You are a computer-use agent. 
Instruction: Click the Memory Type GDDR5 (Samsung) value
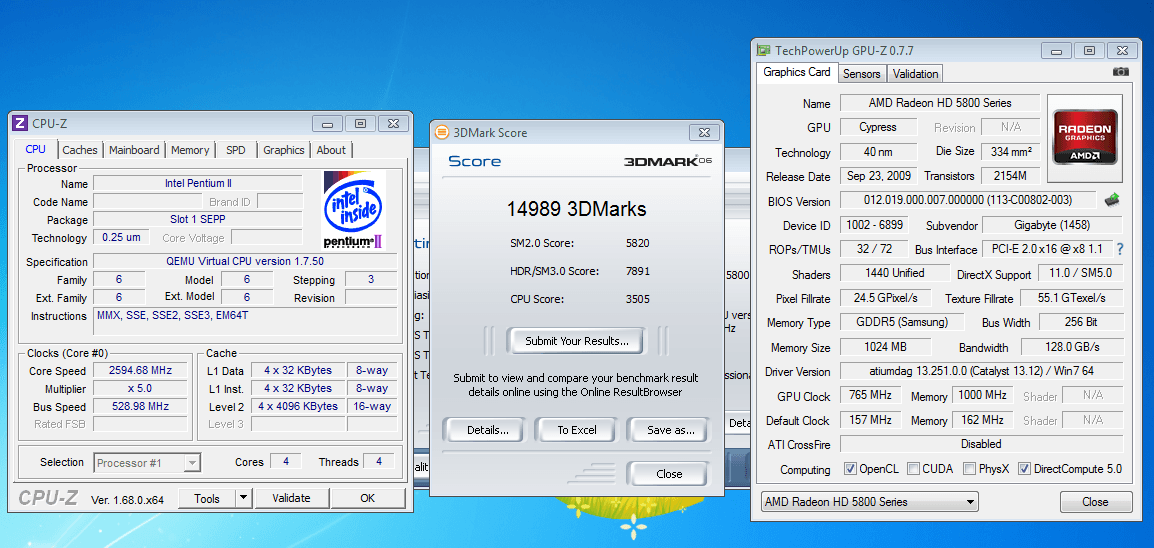click(x=904, y=322)
